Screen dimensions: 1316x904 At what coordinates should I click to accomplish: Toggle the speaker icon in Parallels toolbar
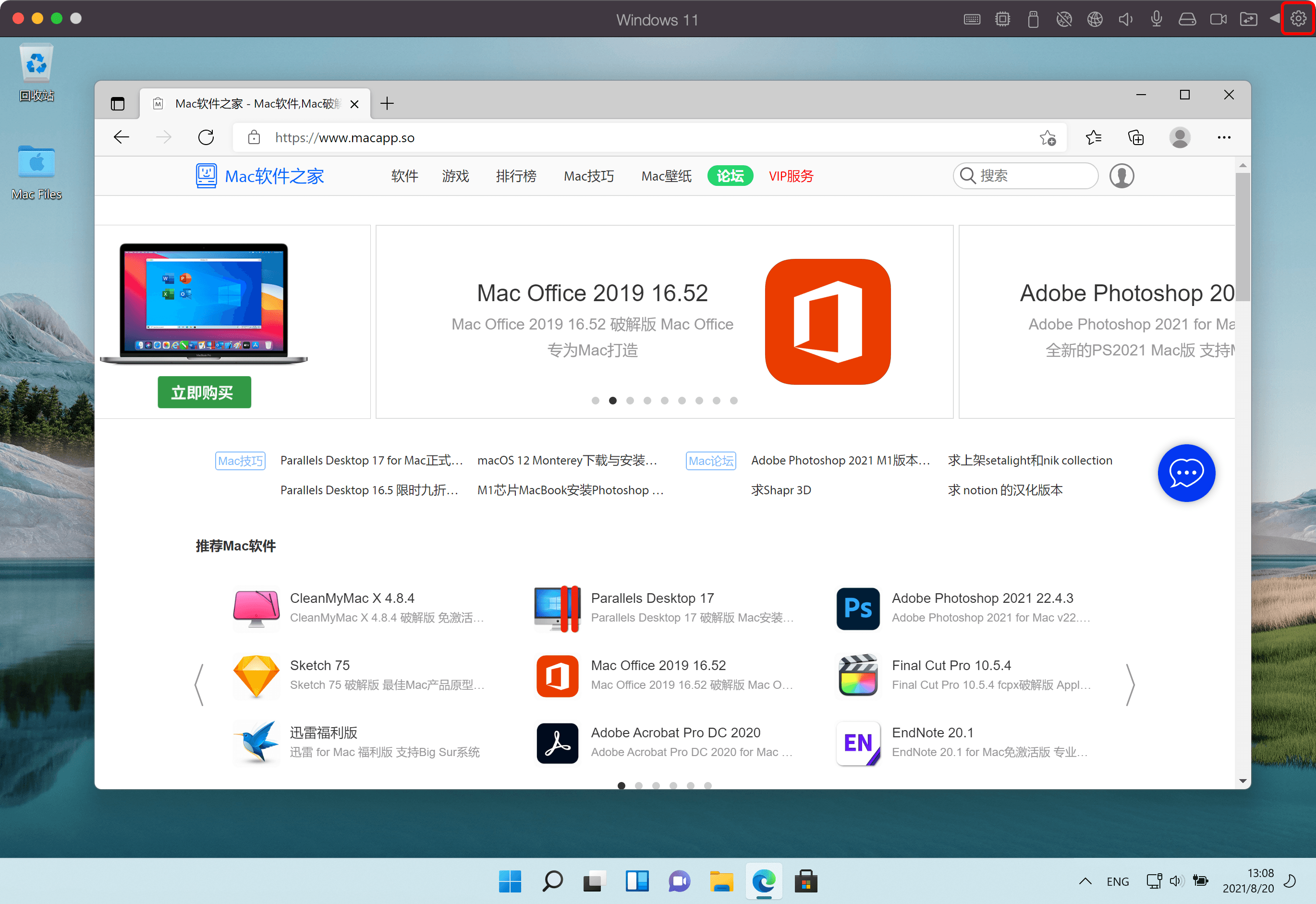click(1125, 20)
